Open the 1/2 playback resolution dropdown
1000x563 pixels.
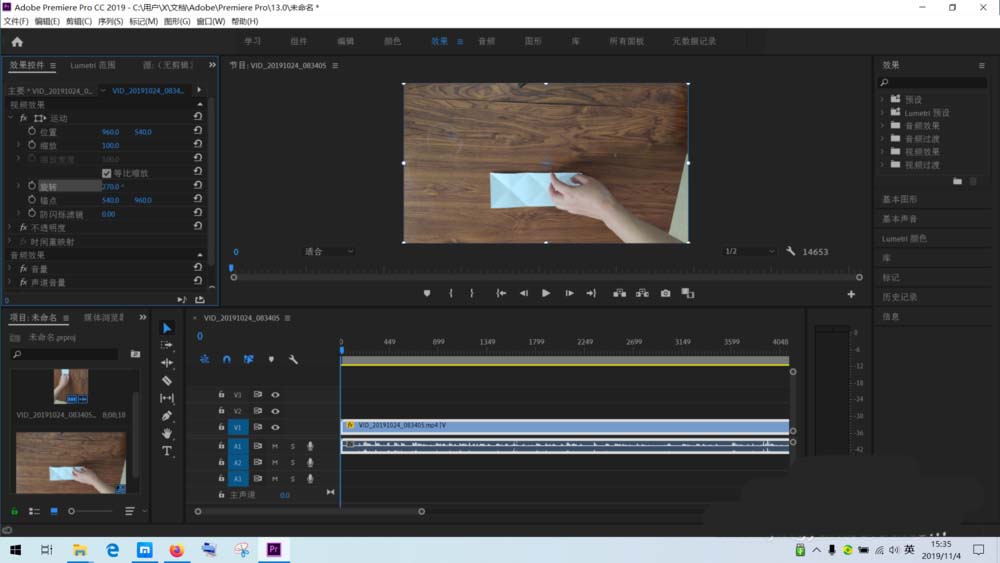[749, 252]
